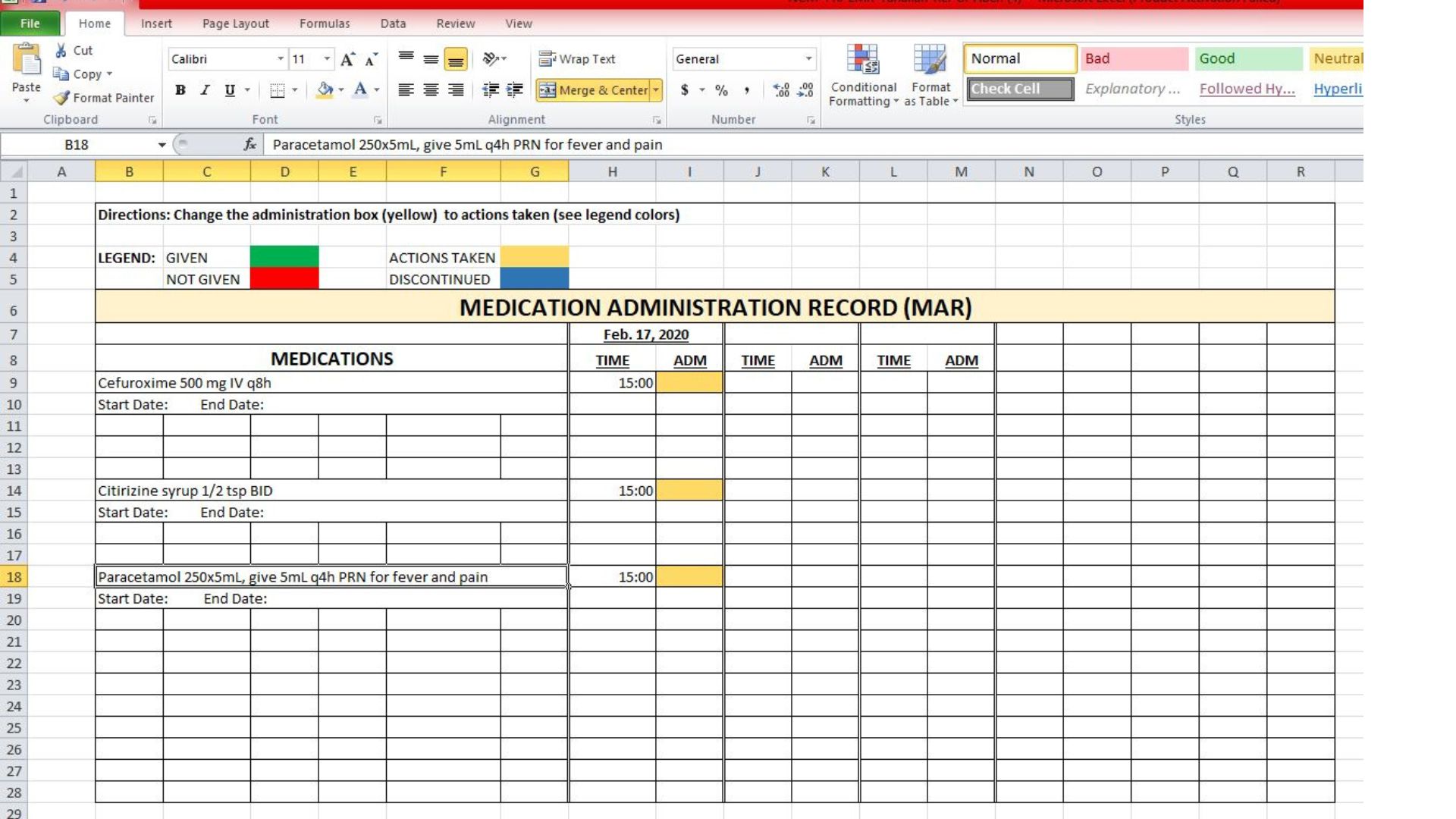
Task: Click the Paste clipboard icon
Action: click(x=27, y=61)
